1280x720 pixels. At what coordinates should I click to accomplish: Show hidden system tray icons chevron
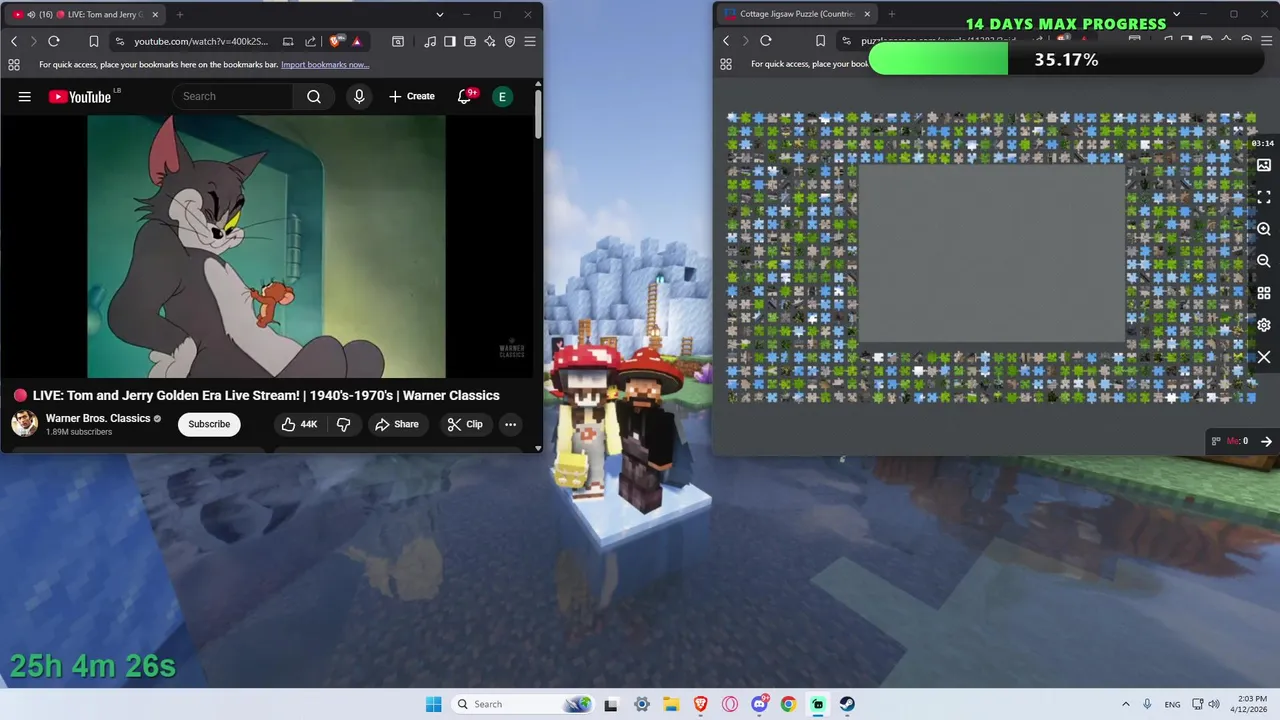coord(1125,704)
